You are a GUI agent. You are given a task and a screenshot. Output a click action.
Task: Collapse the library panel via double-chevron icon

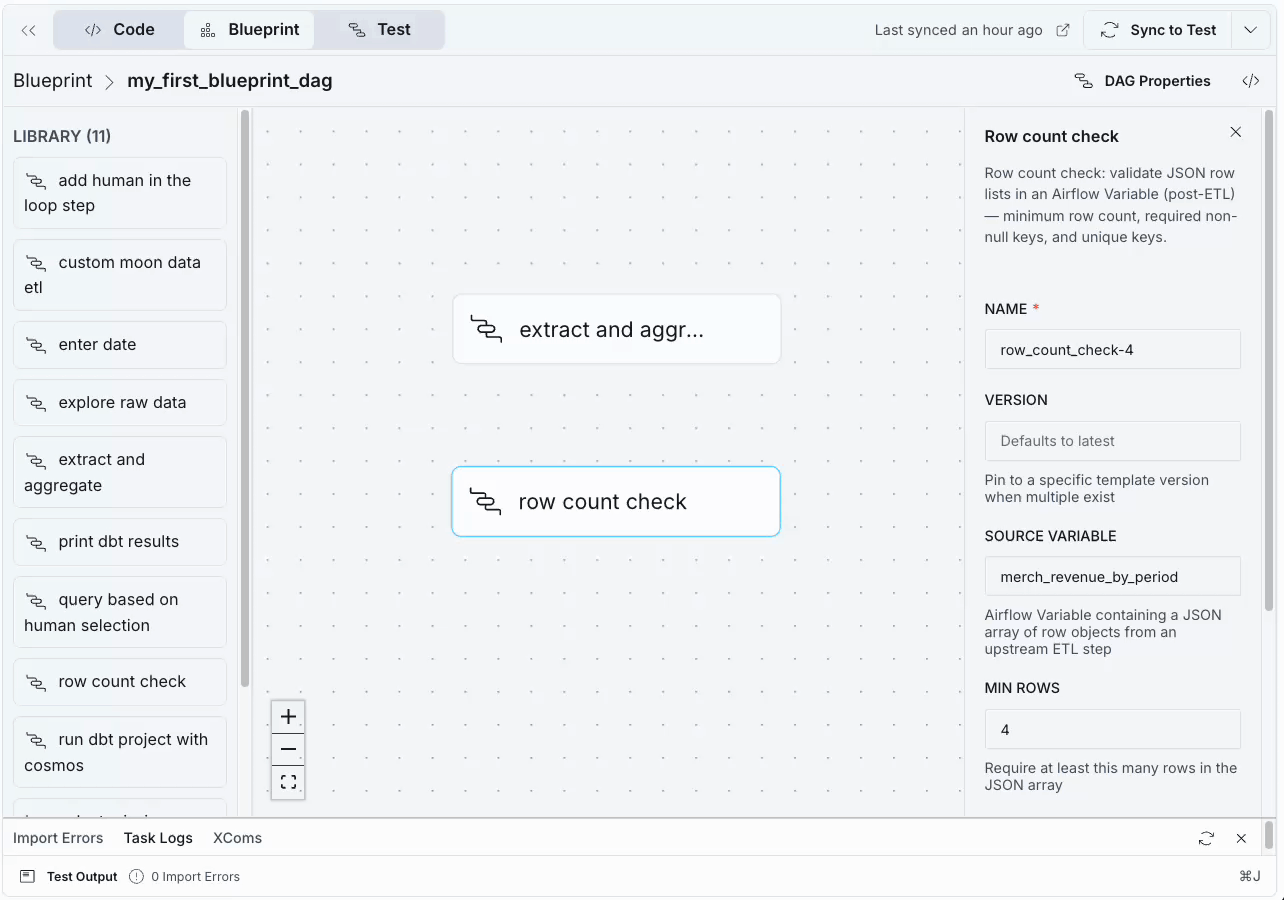[27, 30]
